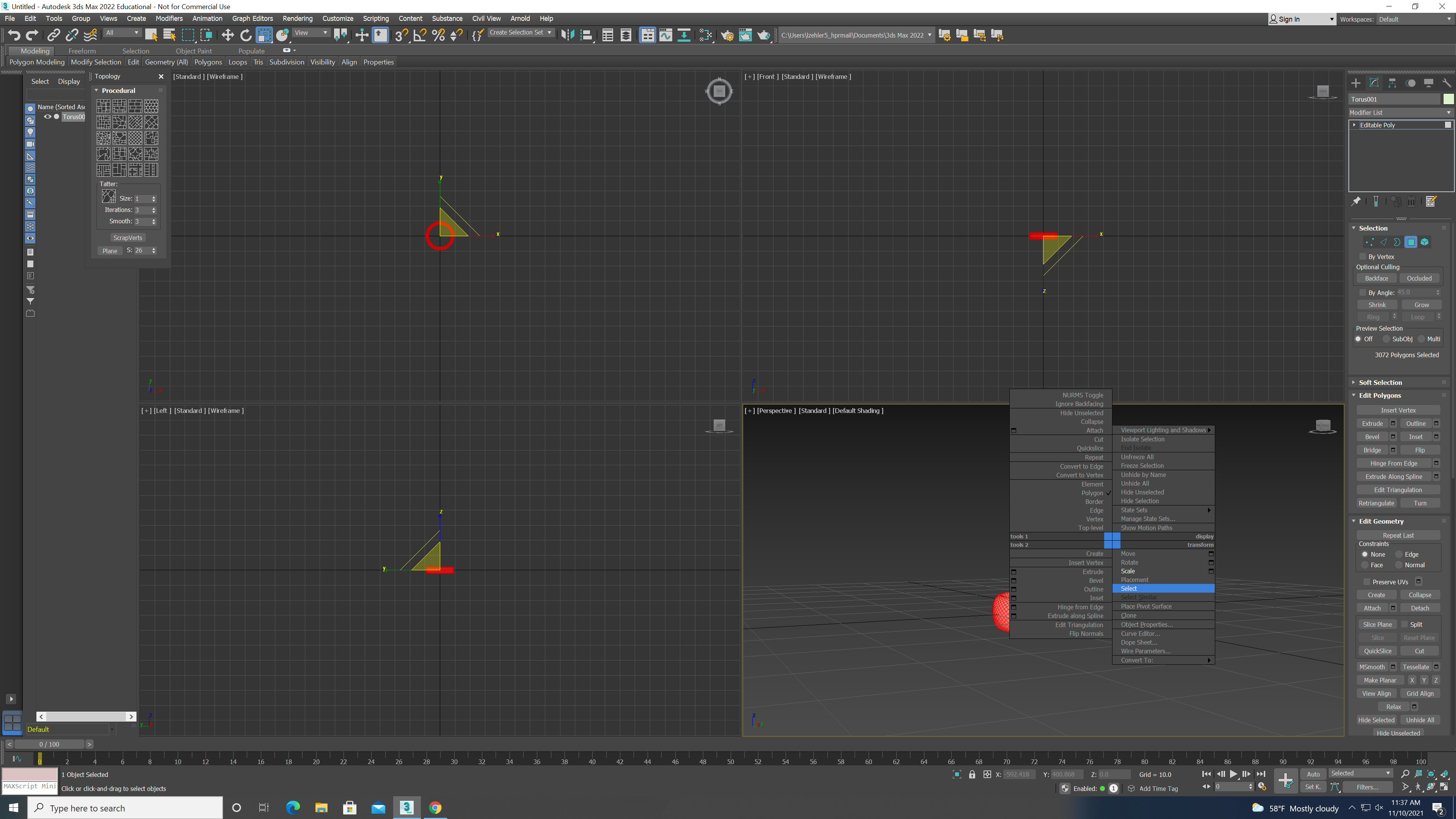
Task: Click Play Animation button
Action: [1233, 774]
